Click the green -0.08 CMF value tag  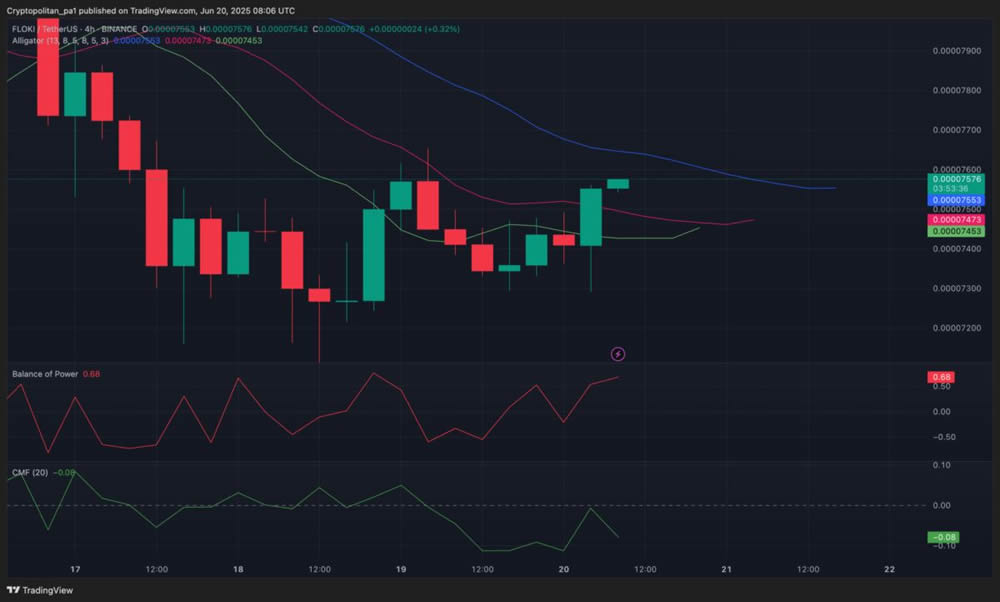point(942,538)
